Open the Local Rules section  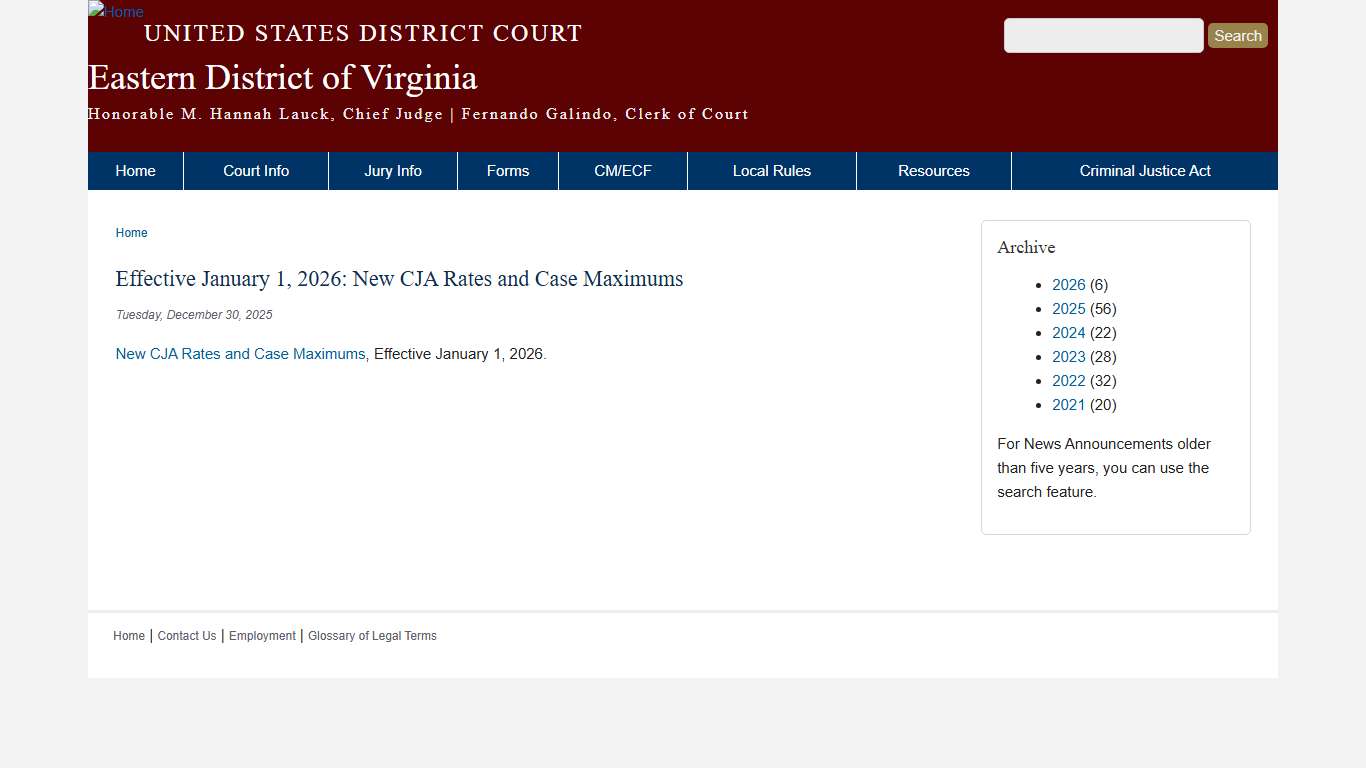coord(771,170)
